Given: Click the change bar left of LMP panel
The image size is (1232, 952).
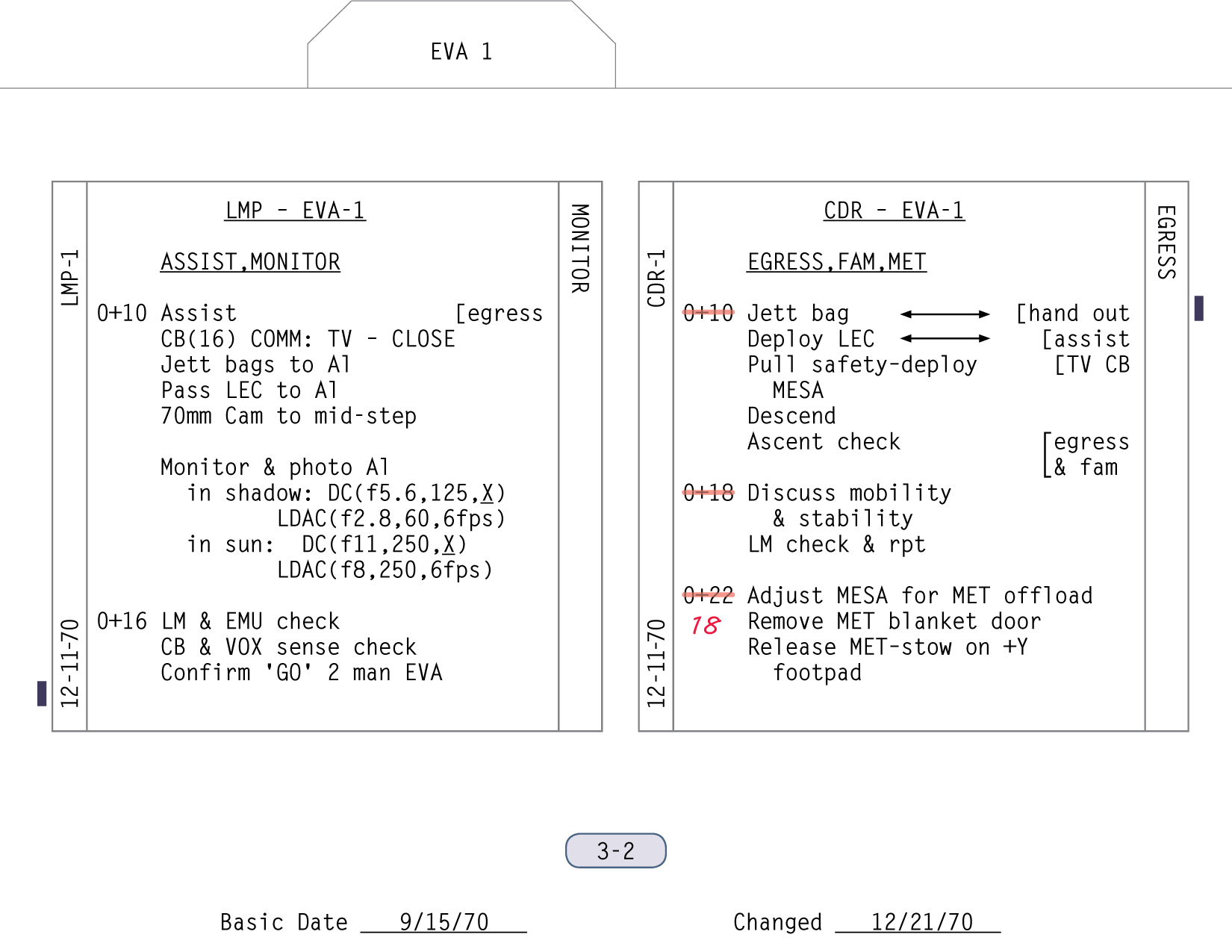Looking at the screenshot, I should click(x=42, y=694).
